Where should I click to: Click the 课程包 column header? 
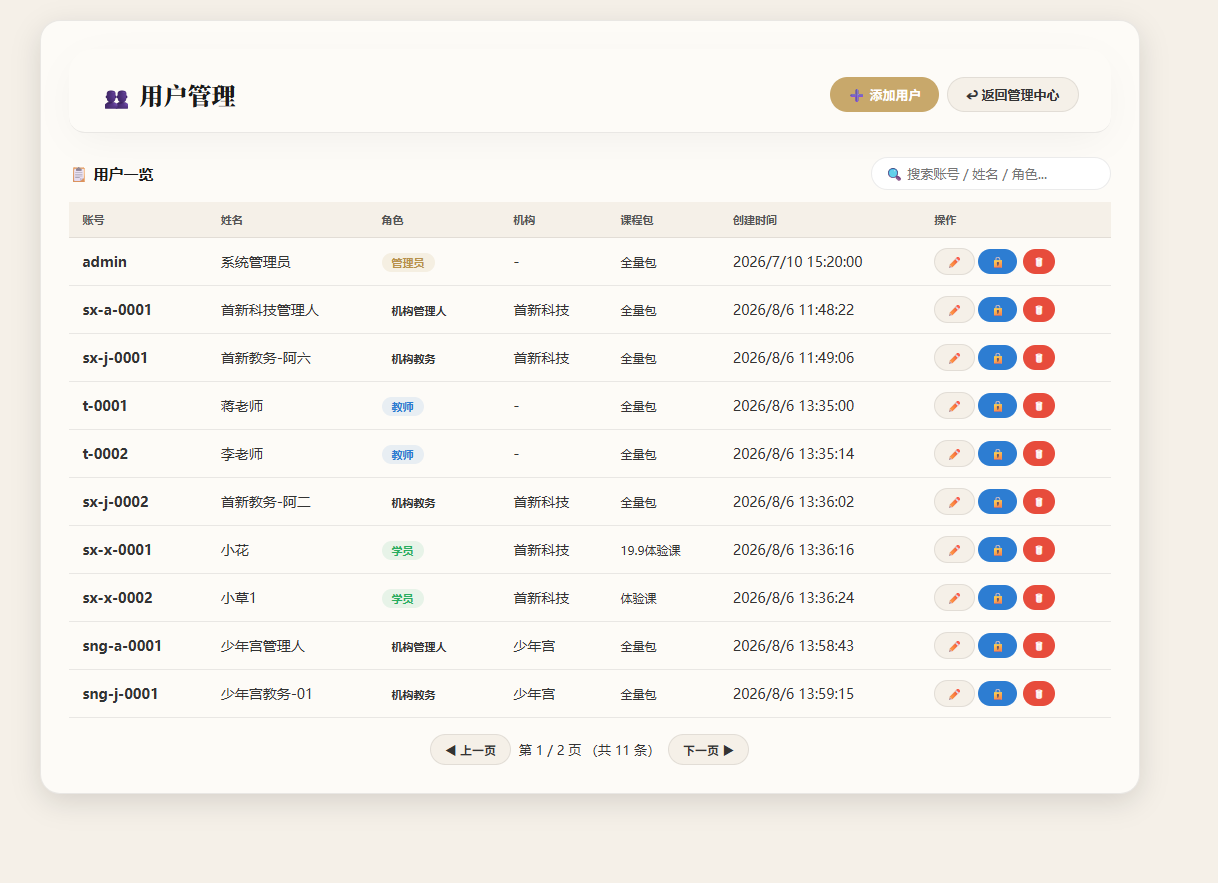point(637,220)
